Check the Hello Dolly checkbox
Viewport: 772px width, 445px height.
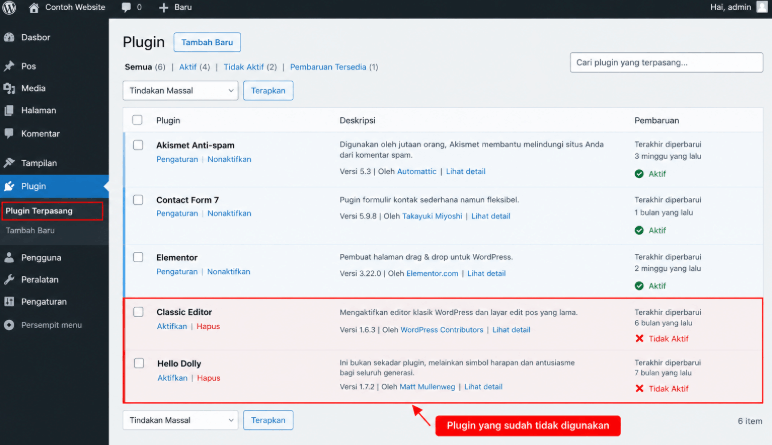pyautogui.click(x=139, y=363)
